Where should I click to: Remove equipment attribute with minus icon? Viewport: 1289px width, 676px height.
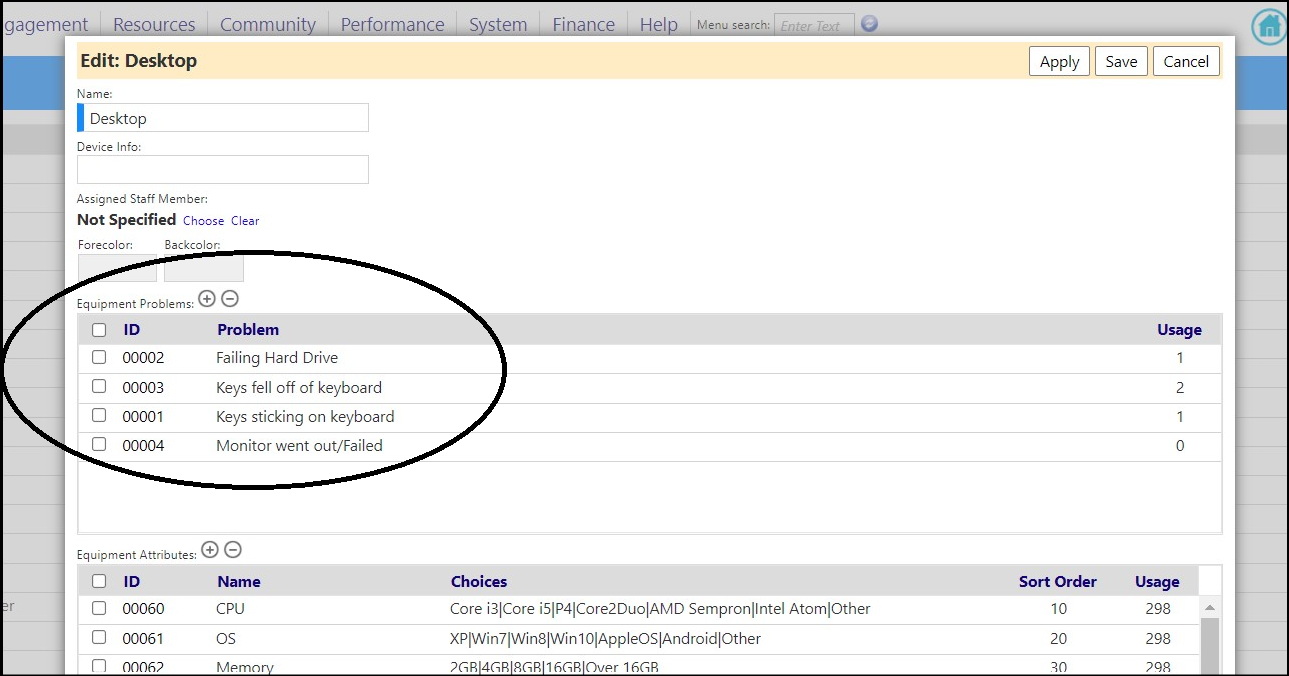pos(232,549)
